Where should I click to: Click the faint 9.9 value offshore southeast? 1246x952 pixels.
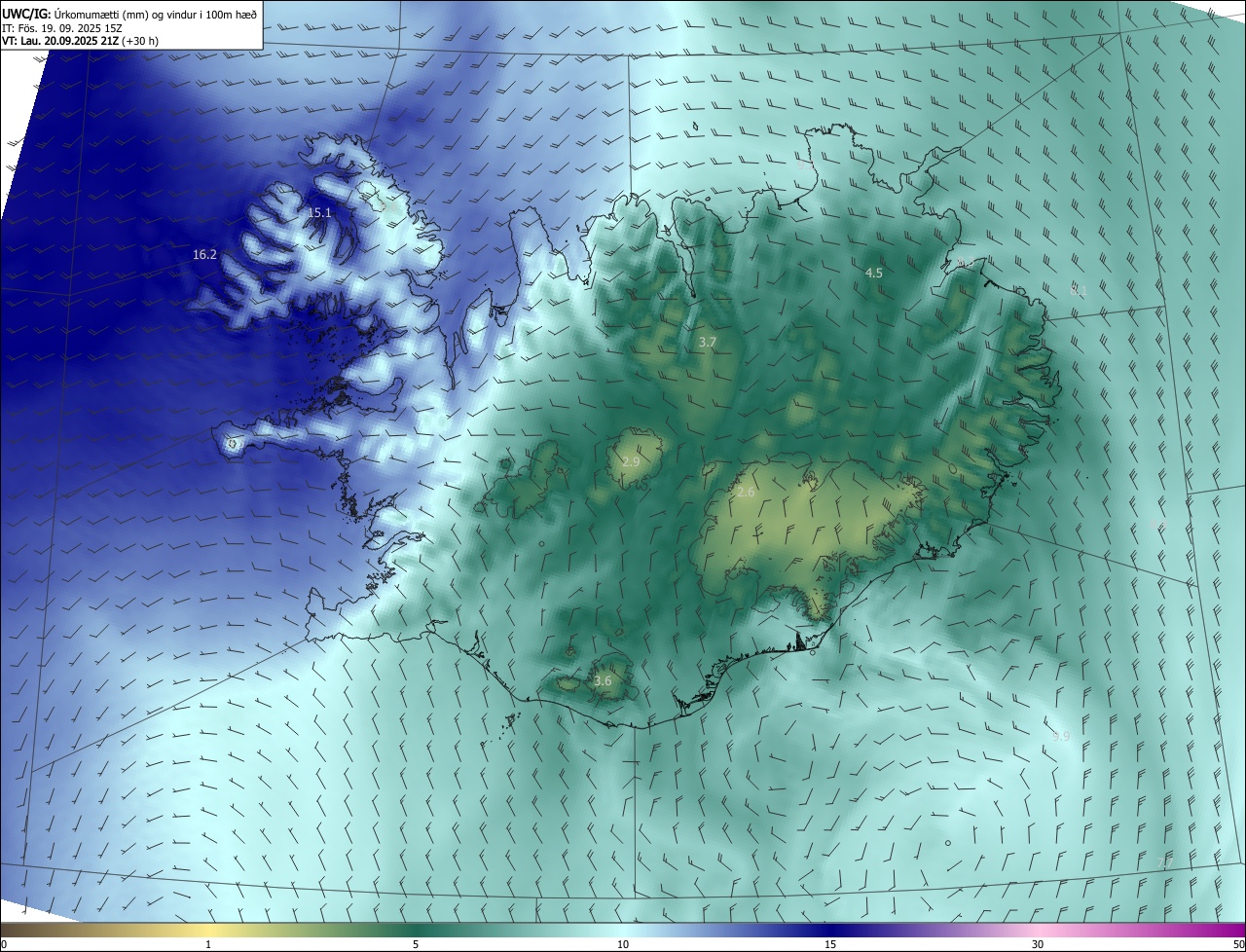(x=1061, y=737)
